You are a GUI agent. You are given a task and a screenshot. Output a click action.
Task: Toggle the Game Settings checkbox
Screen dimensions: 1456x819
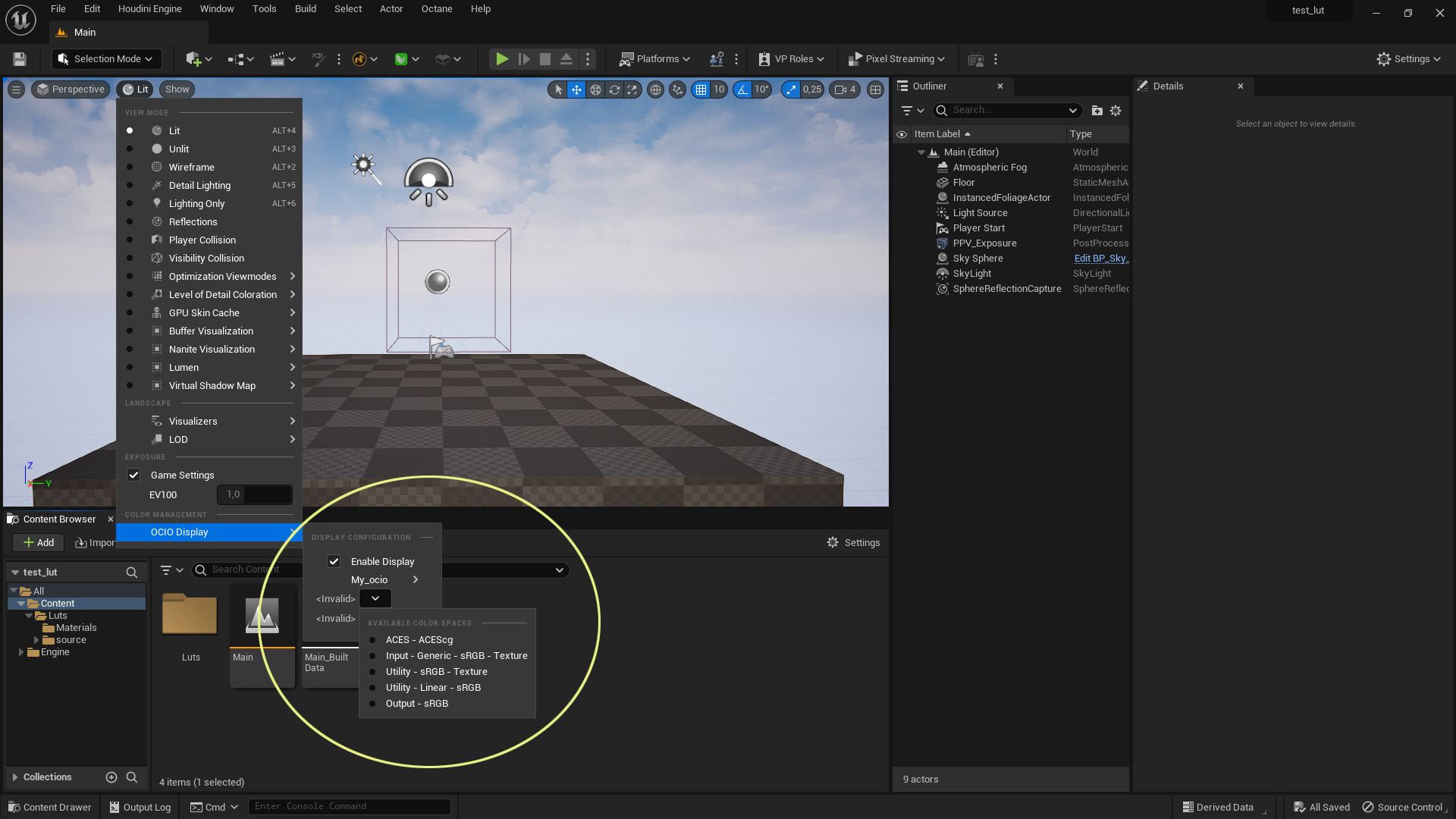(x=133, y=475)
